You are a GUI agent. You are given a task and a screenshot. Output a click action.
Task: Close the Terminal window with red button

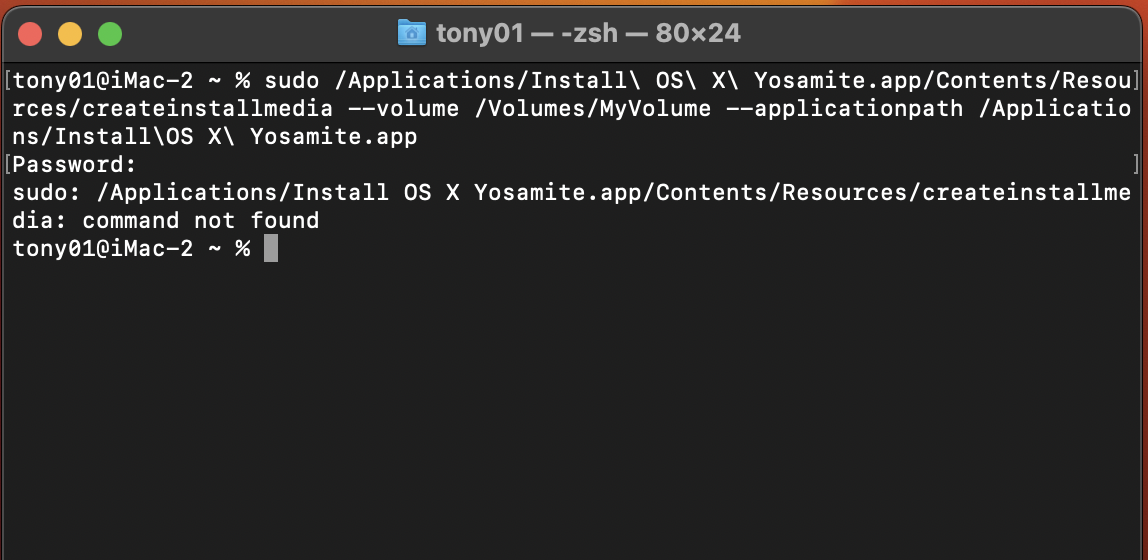pyautogui.click(x=30, y=34)
